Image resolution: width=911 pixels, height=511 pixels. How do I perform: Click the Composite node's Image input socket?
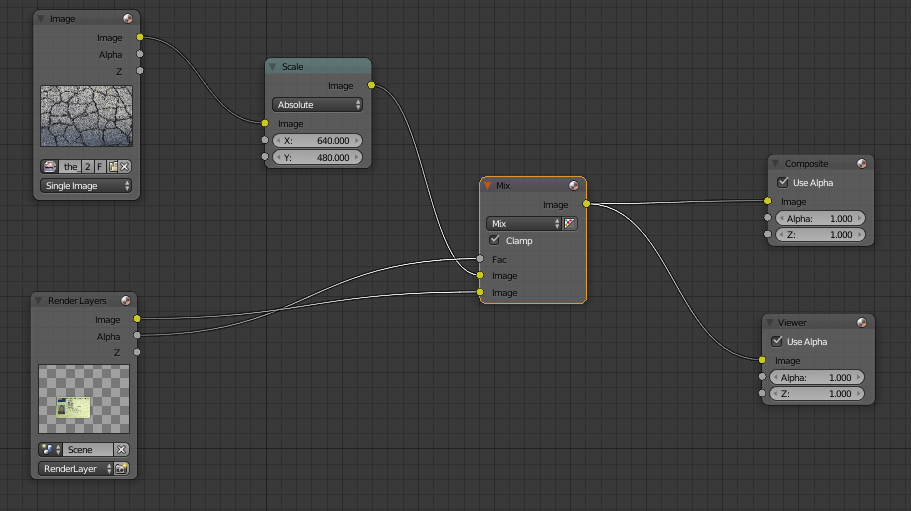[767, 201]
